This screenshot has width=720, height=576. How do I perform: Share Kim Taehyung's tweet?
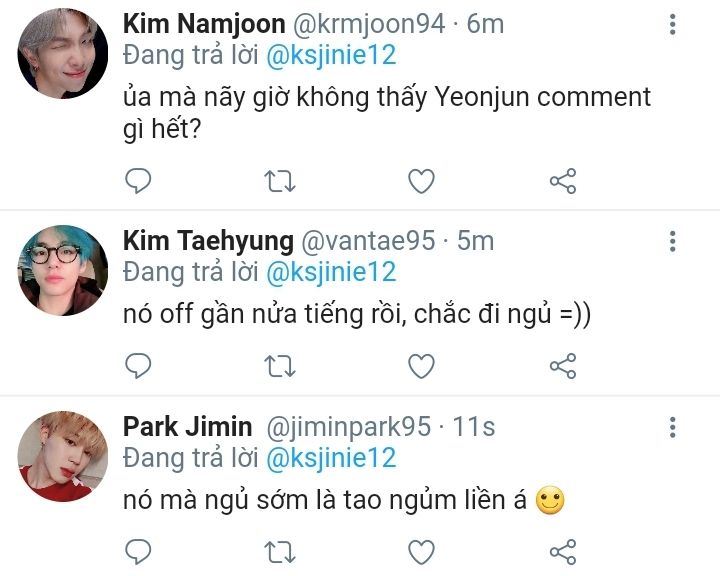tap(563, 366)
